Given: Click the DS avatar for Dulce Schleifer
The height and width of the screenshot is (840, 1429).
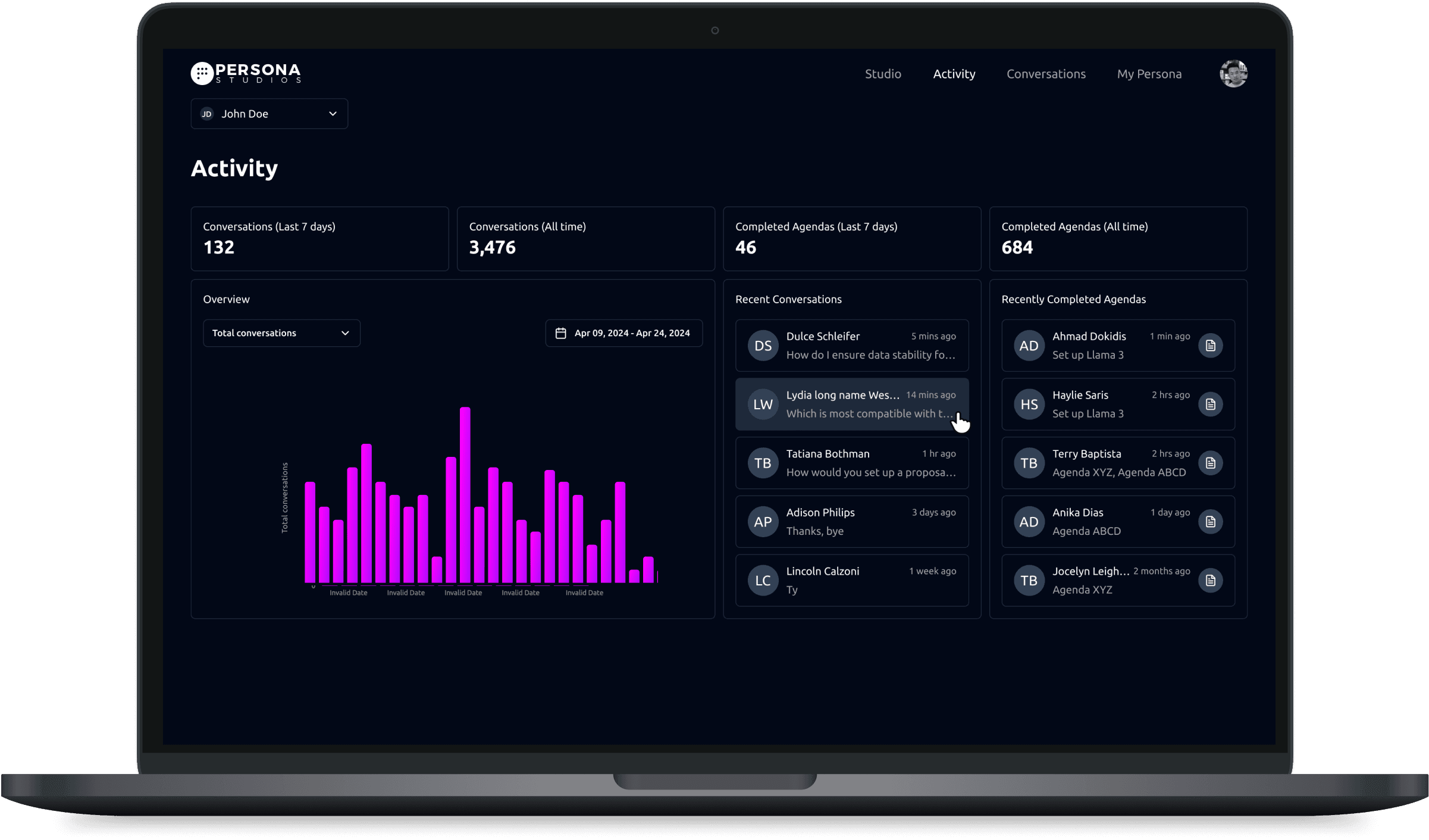Looking at the screenshot, I should click(763, 346).
